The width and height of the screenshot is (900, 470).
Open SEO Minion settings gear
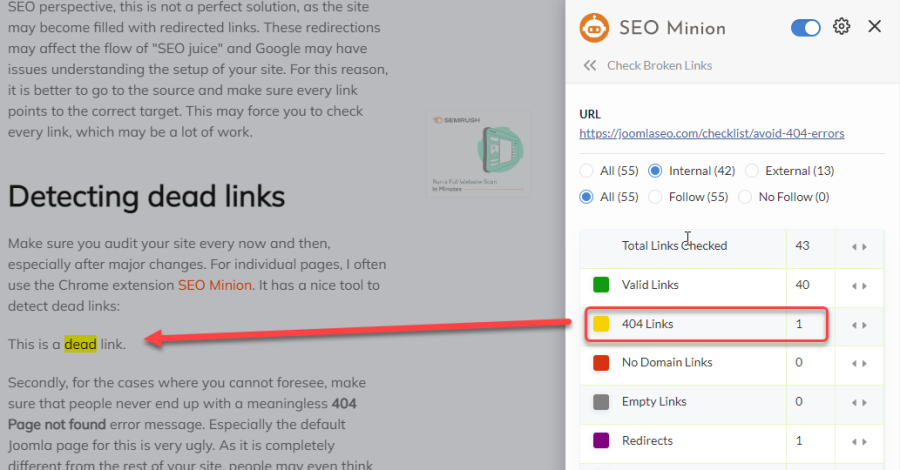click(x=841, y=26)
